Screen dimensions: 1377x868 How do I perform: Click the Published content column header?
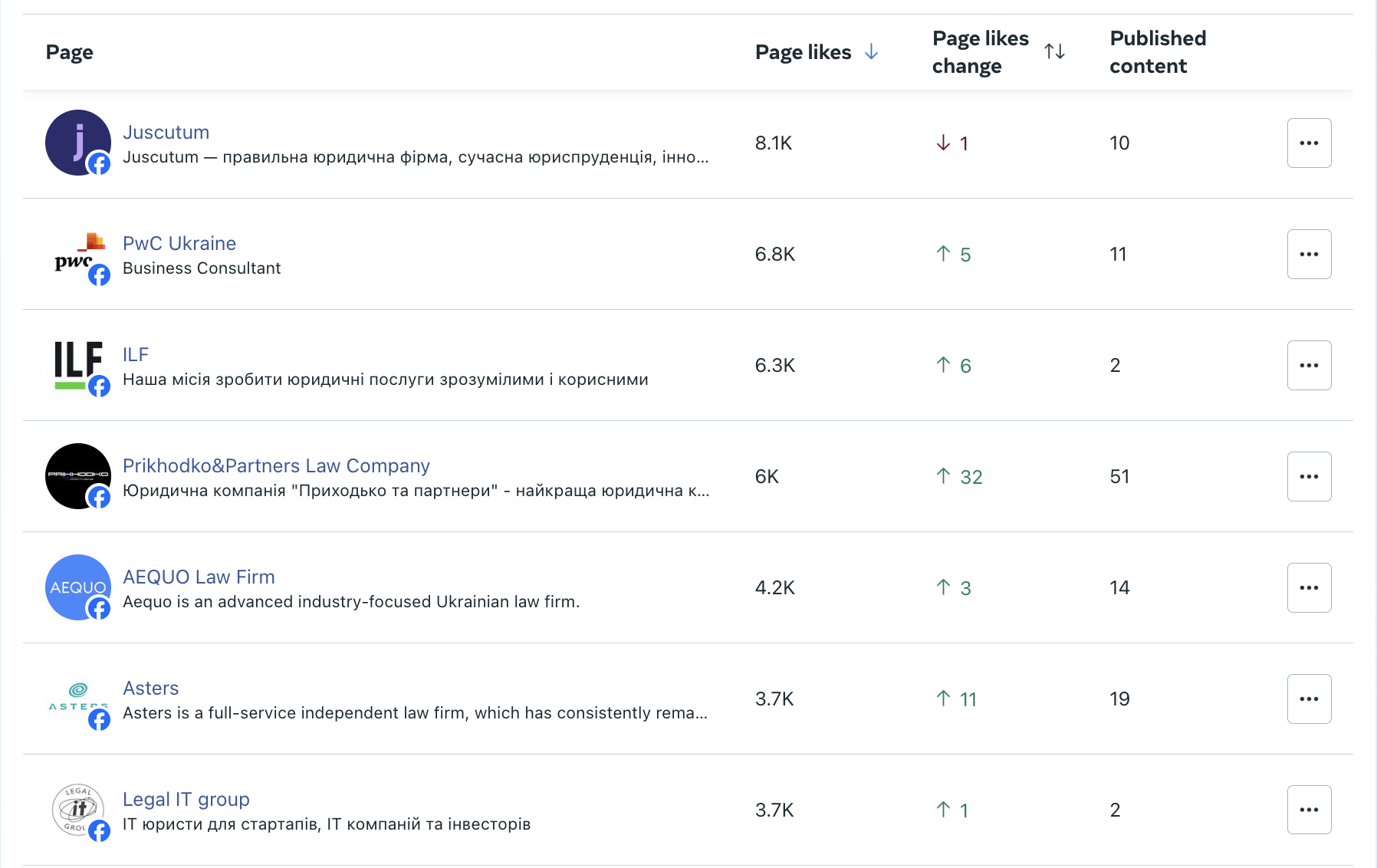tap(1158, 52)
